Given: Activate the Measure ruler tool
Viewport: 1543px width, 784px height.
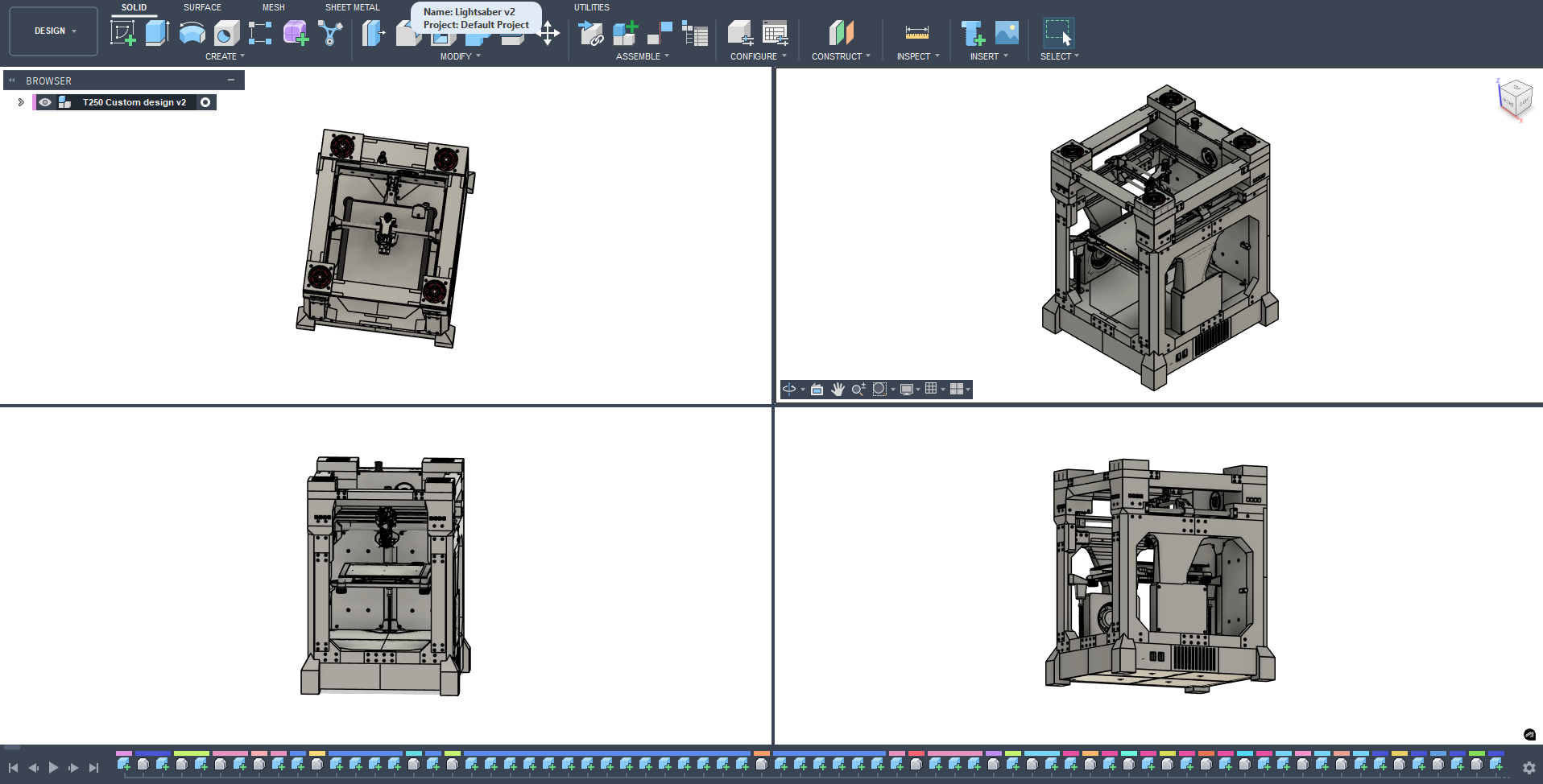Looking at the screenshot, I should point(916,33).
